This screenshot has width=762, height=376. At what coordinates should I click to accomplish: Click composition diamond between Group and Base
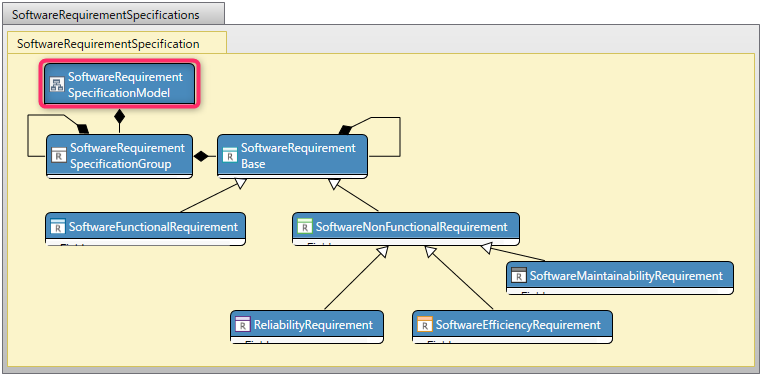coord(202,156)
